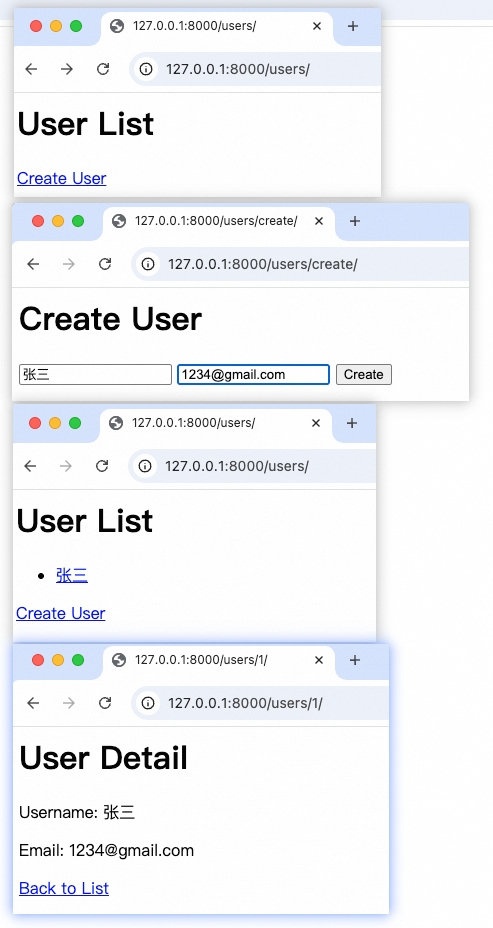Reload the users/create/ page
Image resolution: width=493 pixels, height=928 pixels.
tap(105, 264)
